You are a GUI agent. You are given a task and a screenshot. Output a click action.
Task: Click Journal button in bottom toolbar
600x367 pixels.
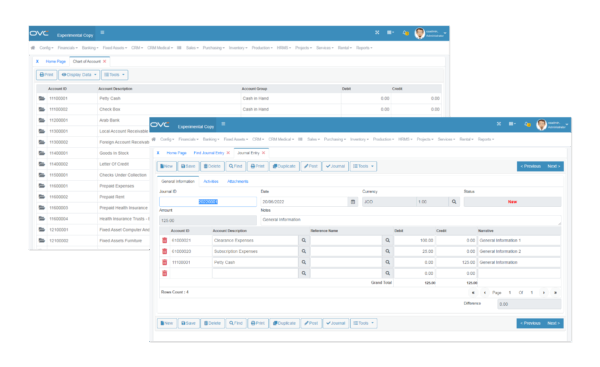(x=336, y=323)
